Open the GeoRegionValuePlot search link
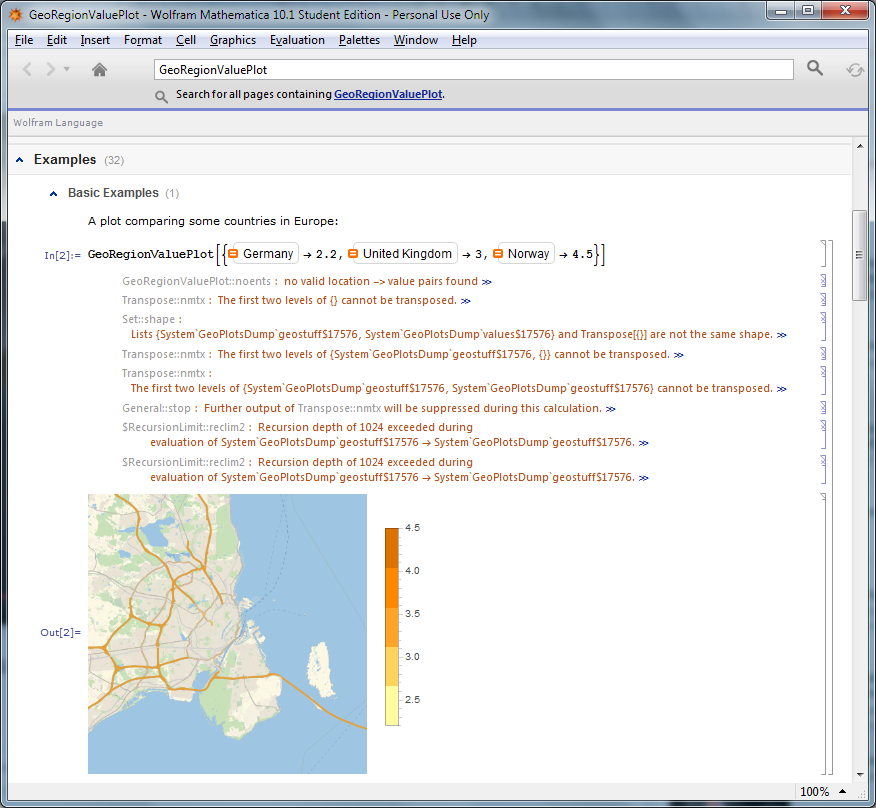This screenshot has width=876, height=808. pyautogui.click(x=388, y=94)
